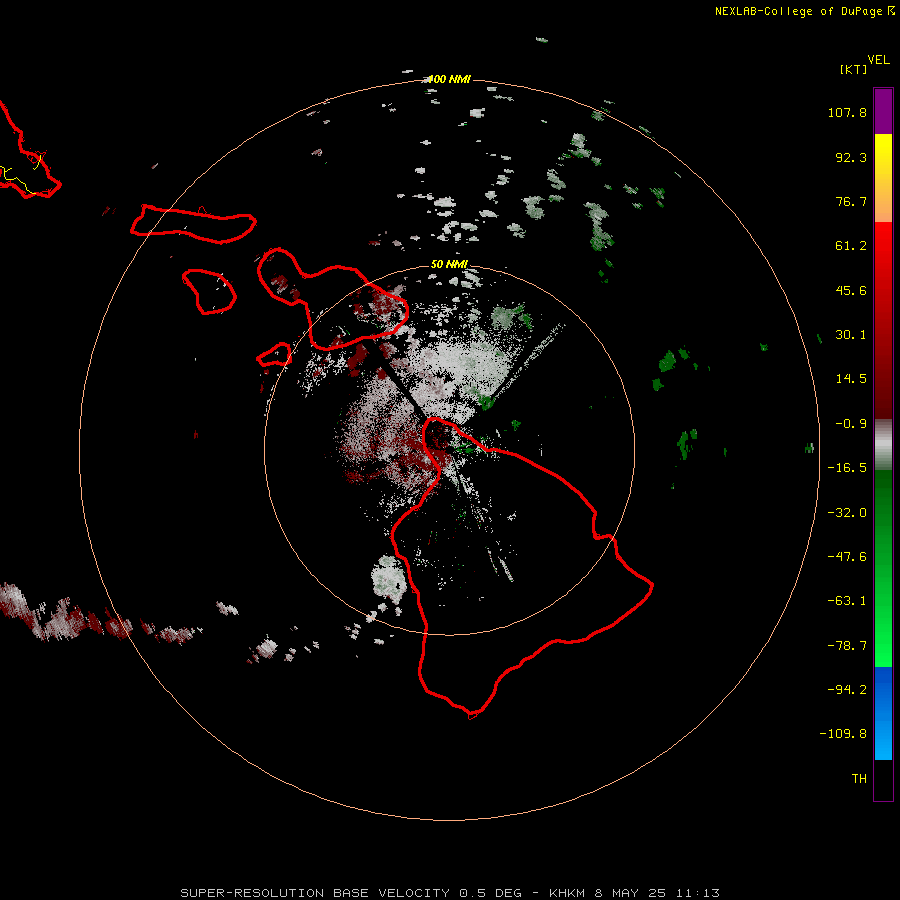
Task: Select the 45.6 scale value
Action: [x=851, y=290]
